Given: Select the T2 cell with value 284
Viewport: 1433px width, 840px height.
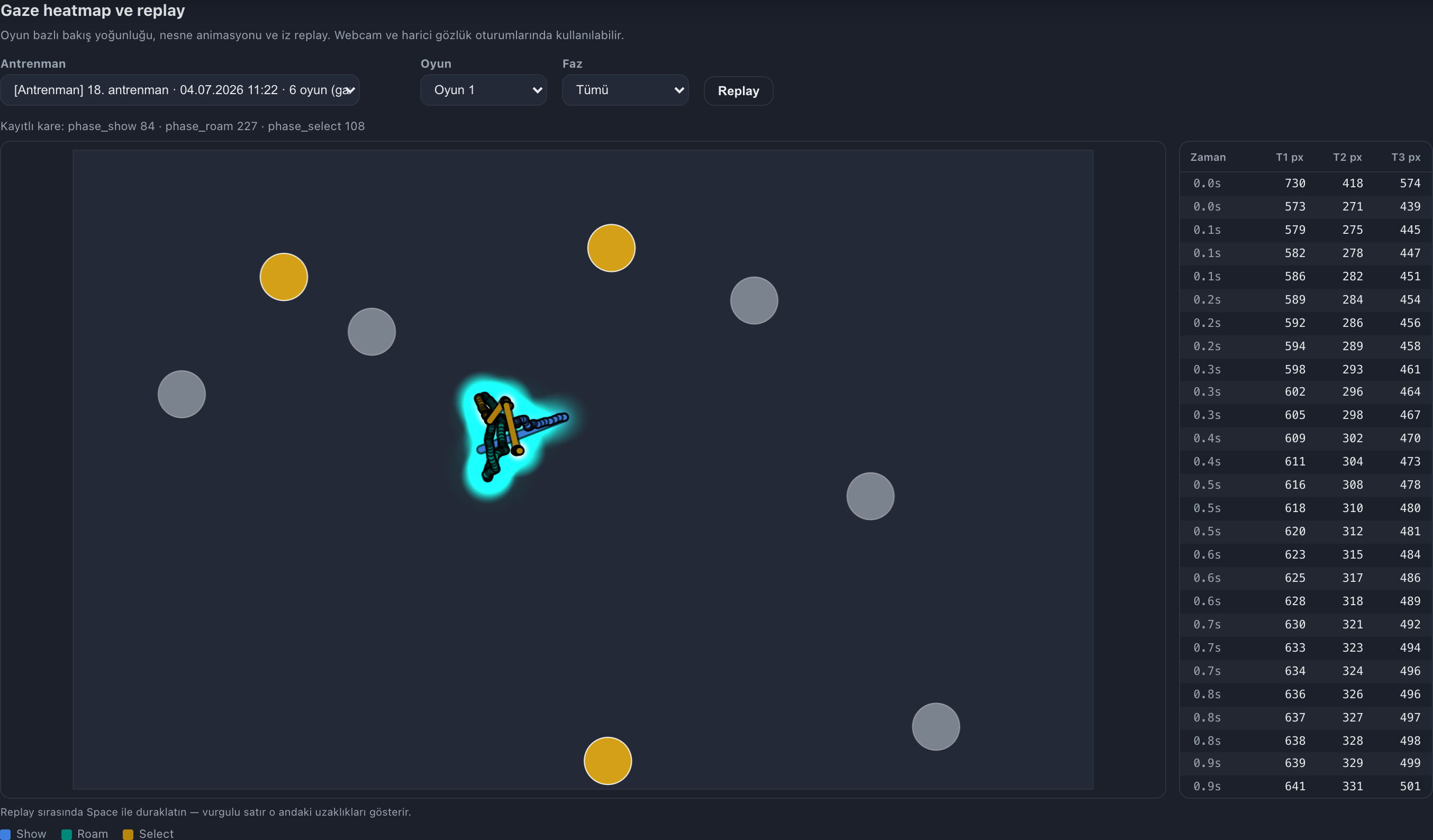Looking at the screenshot, I should [x=1352, y=299].
